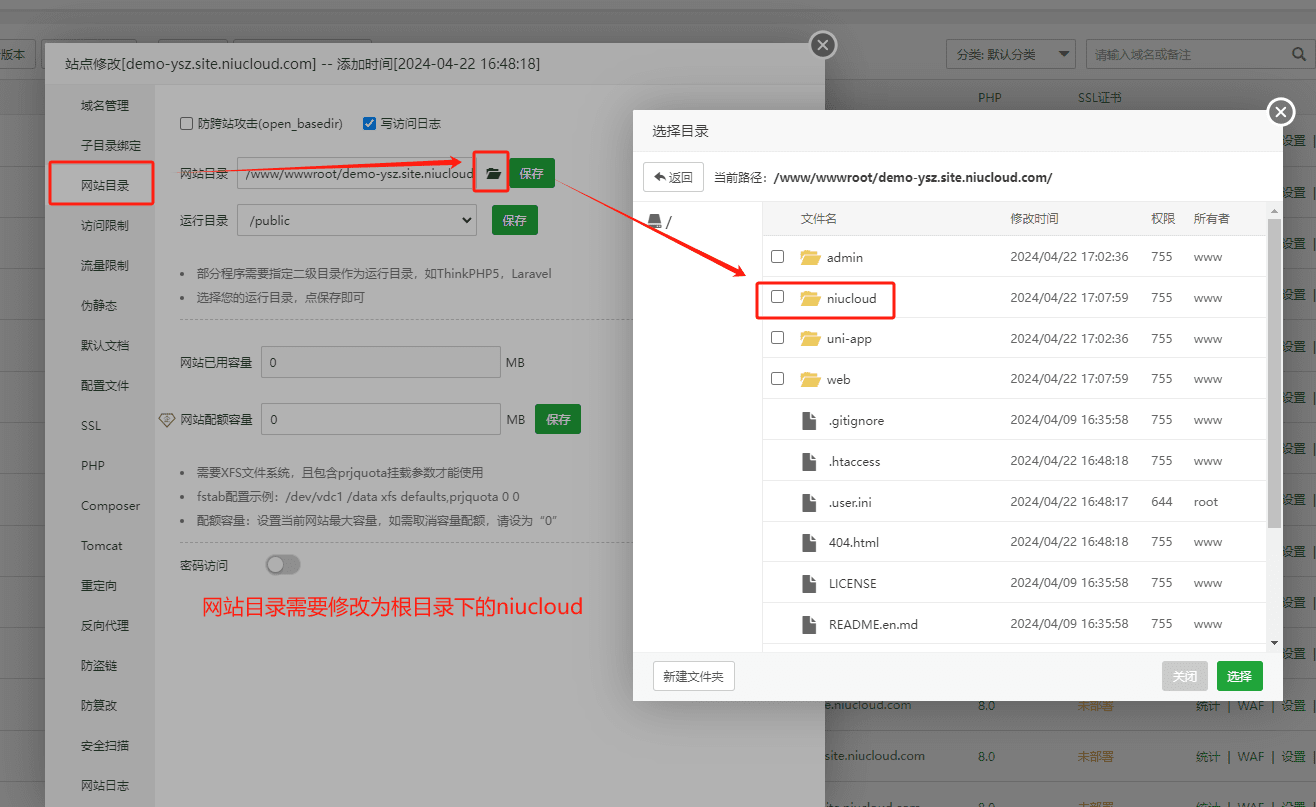The image size is (1316, 807).
Task: Click the uni-app folder icon
Action: point(810,338)
